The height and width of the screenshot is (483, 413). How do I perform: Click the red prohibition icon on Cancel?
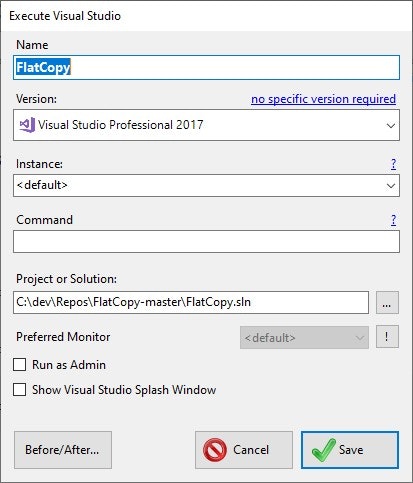point(215,450)
